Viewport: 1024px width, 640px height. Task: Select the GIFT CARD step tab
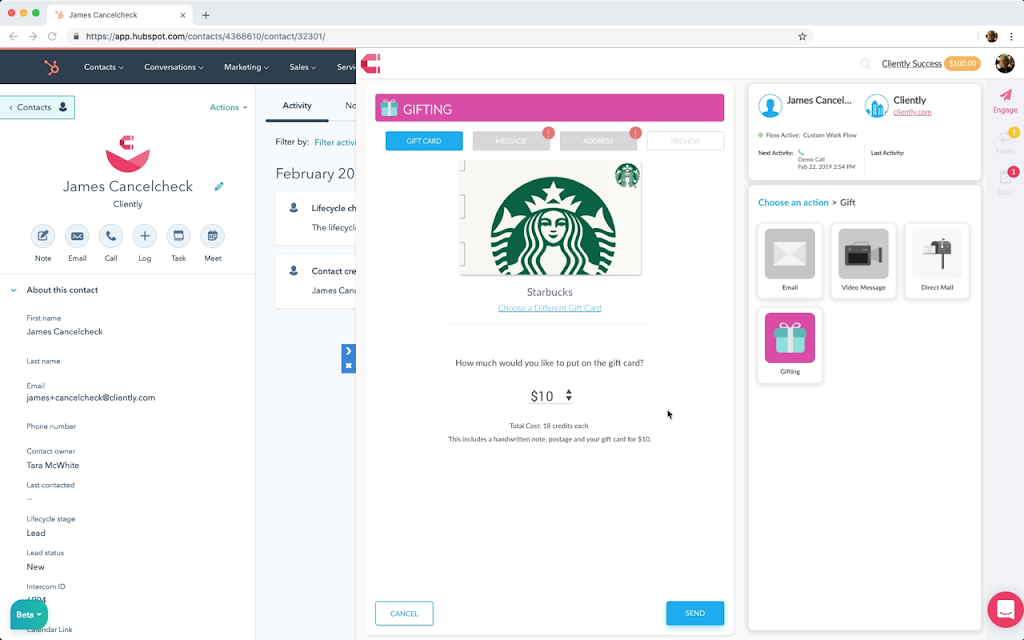point(424,141)
